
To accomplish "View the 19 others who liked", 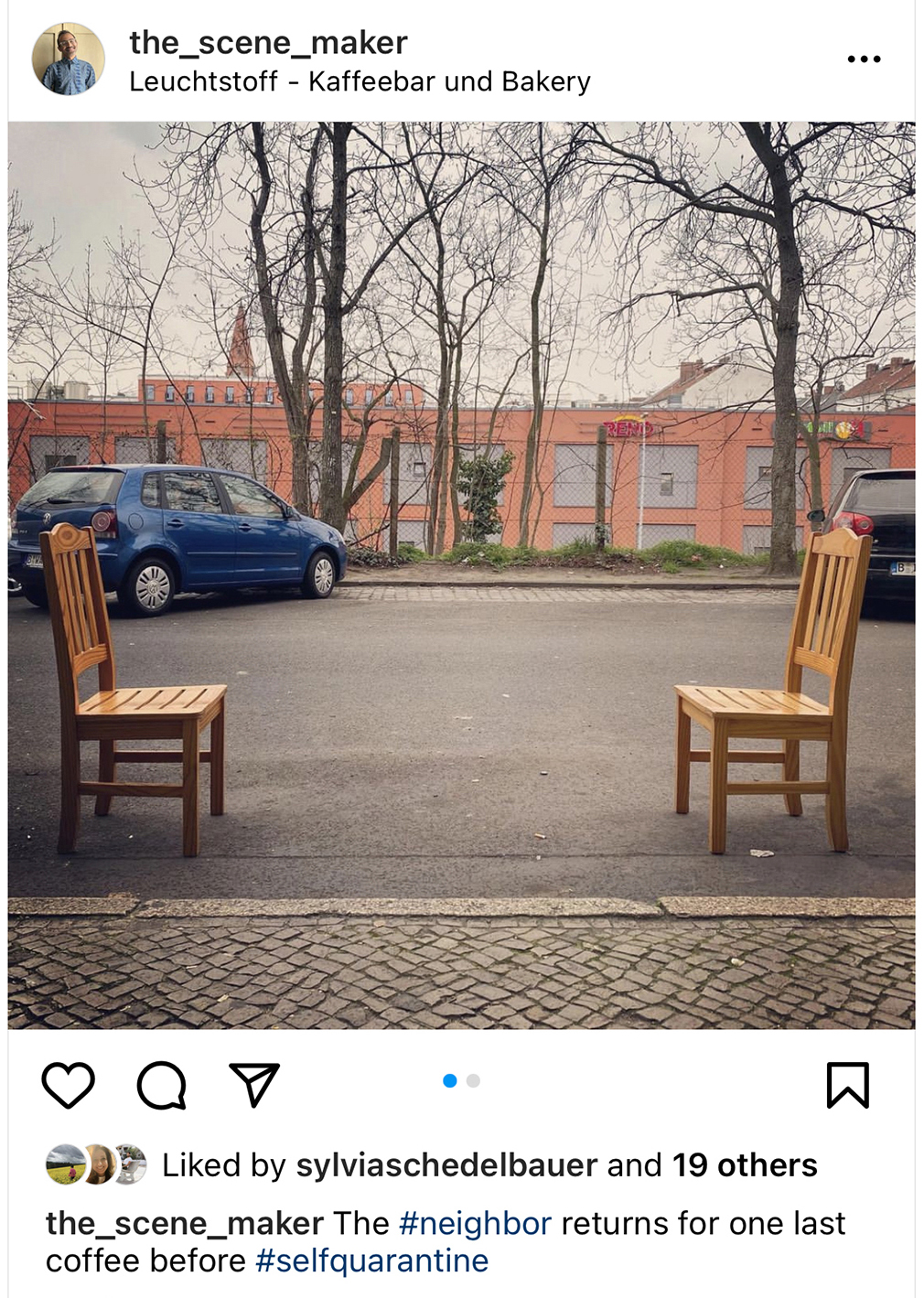I will 745,1164.
